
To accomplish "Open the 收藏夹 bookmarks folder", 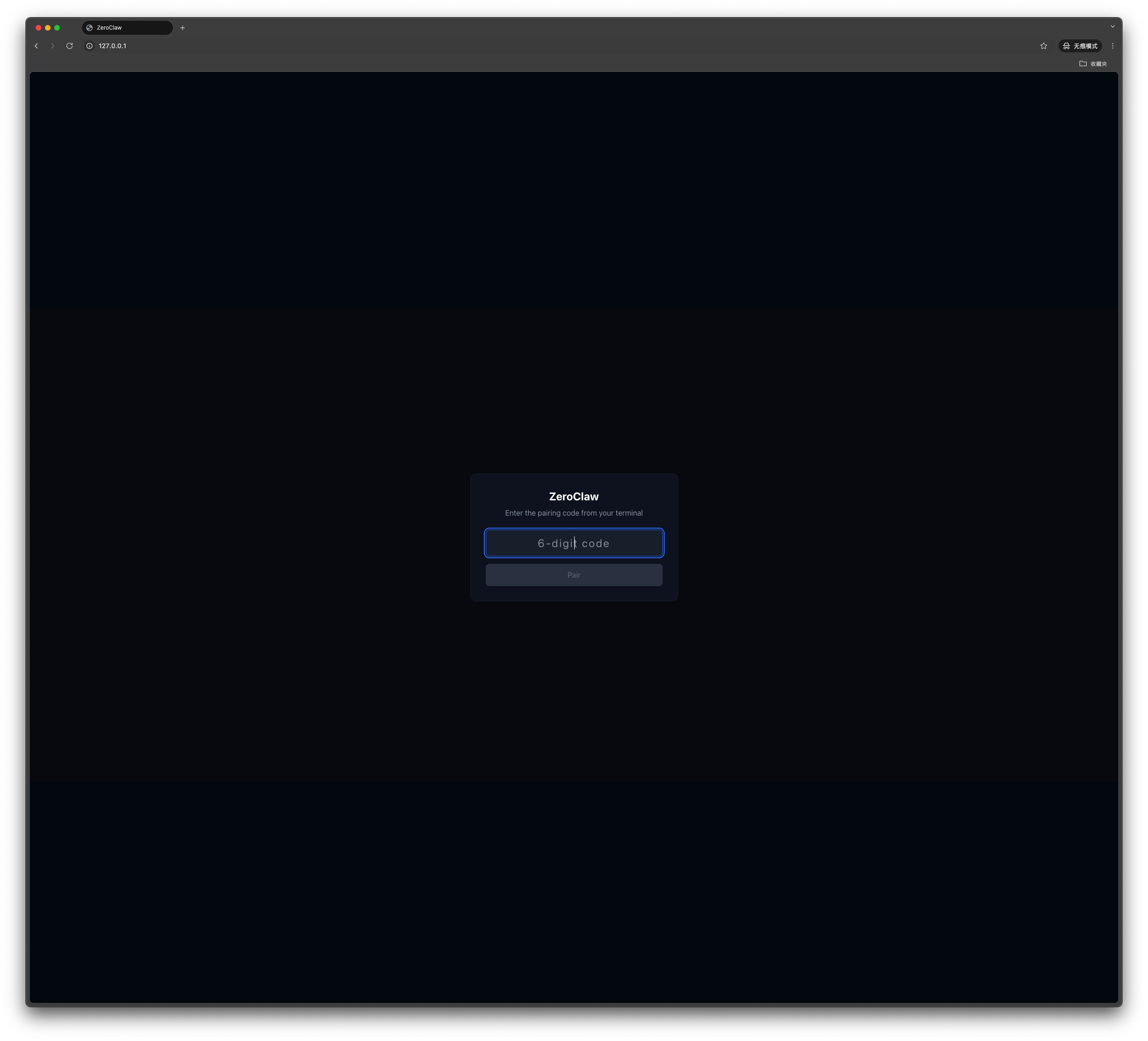I will pyautogui.click(x=1093, y=64).
